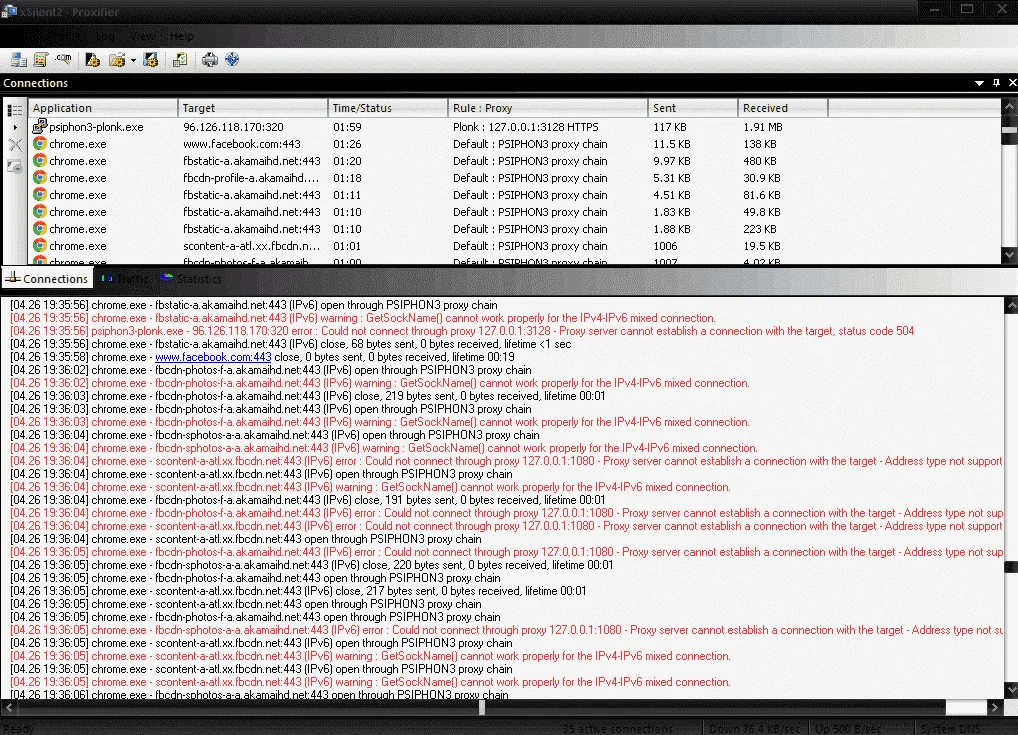This screenshot has width=1018, height=735.
Task: Open www.facebook.com:443 link in log
Action: [x=213, y=357]
